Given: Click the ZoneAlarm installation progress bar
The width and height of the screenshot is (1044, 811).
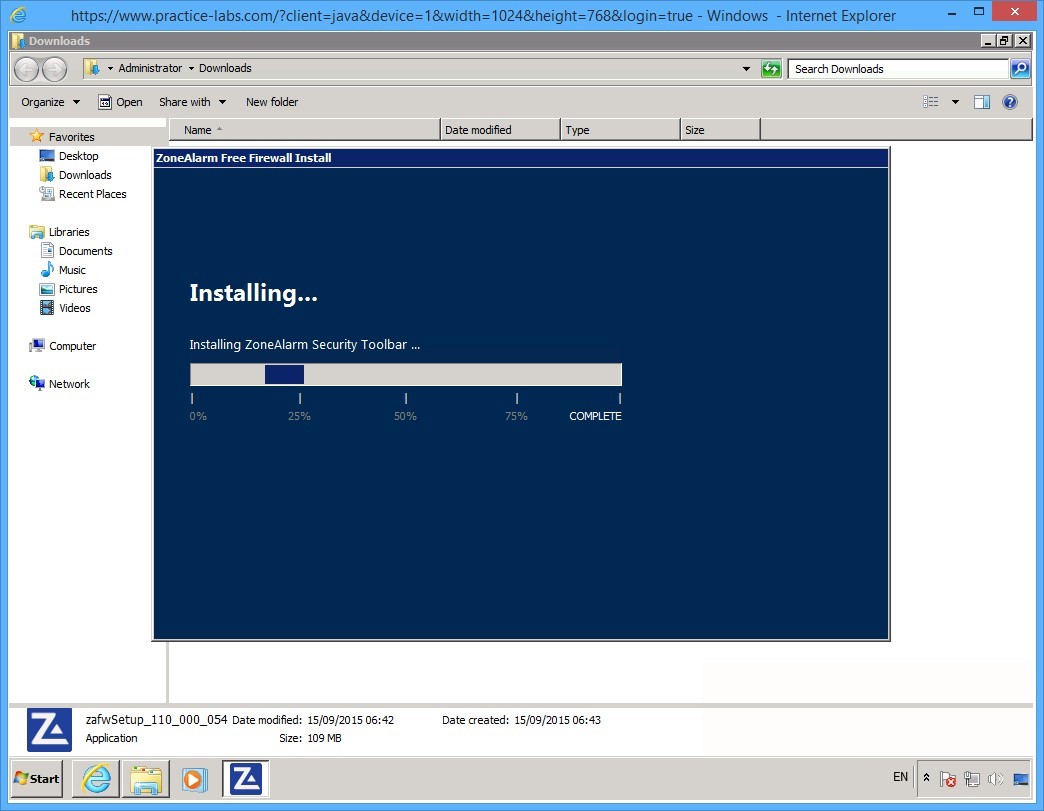Looking at the screenshot, I should 405,373.
